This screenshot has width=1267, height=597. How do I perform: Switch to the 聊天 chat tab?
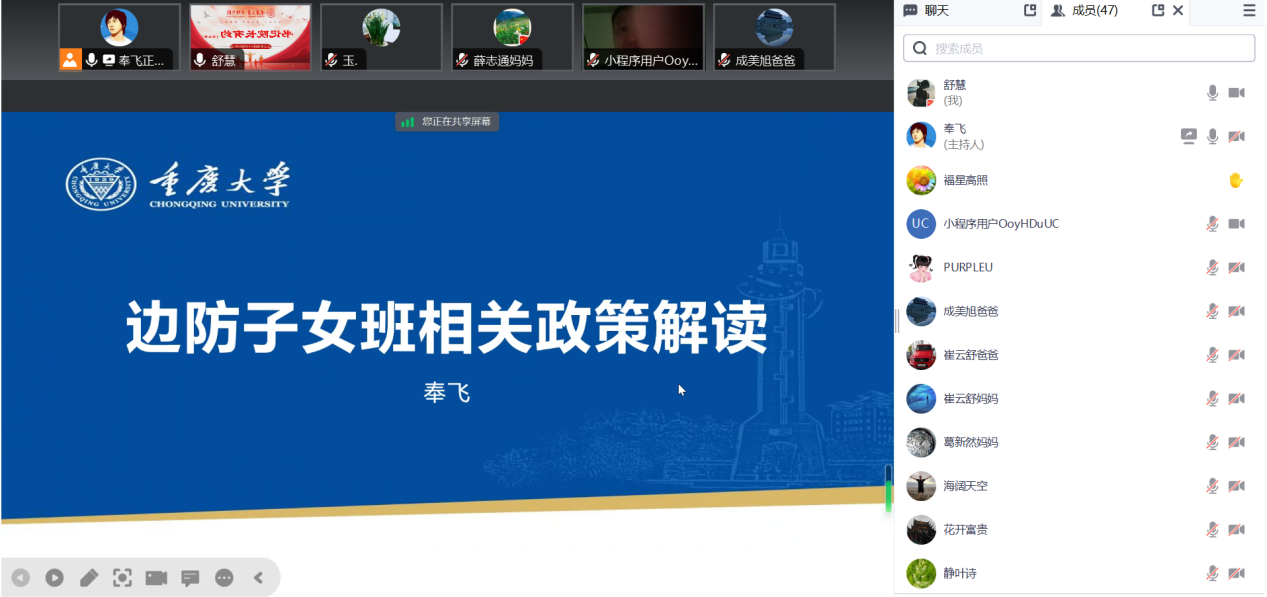pyautogui.click(x=927, y=10)
